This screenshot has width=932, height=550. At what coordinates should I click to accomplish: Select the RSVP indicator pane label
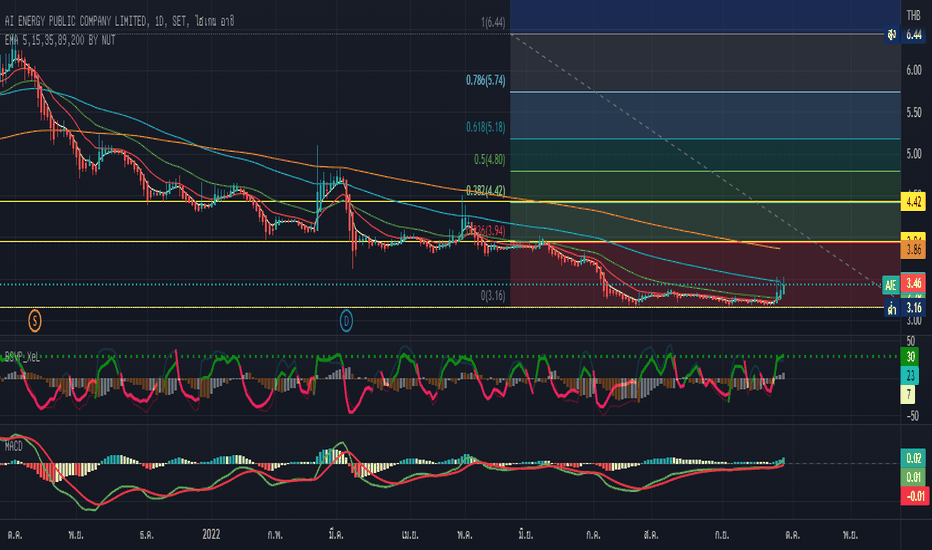[x=22, y=357]
